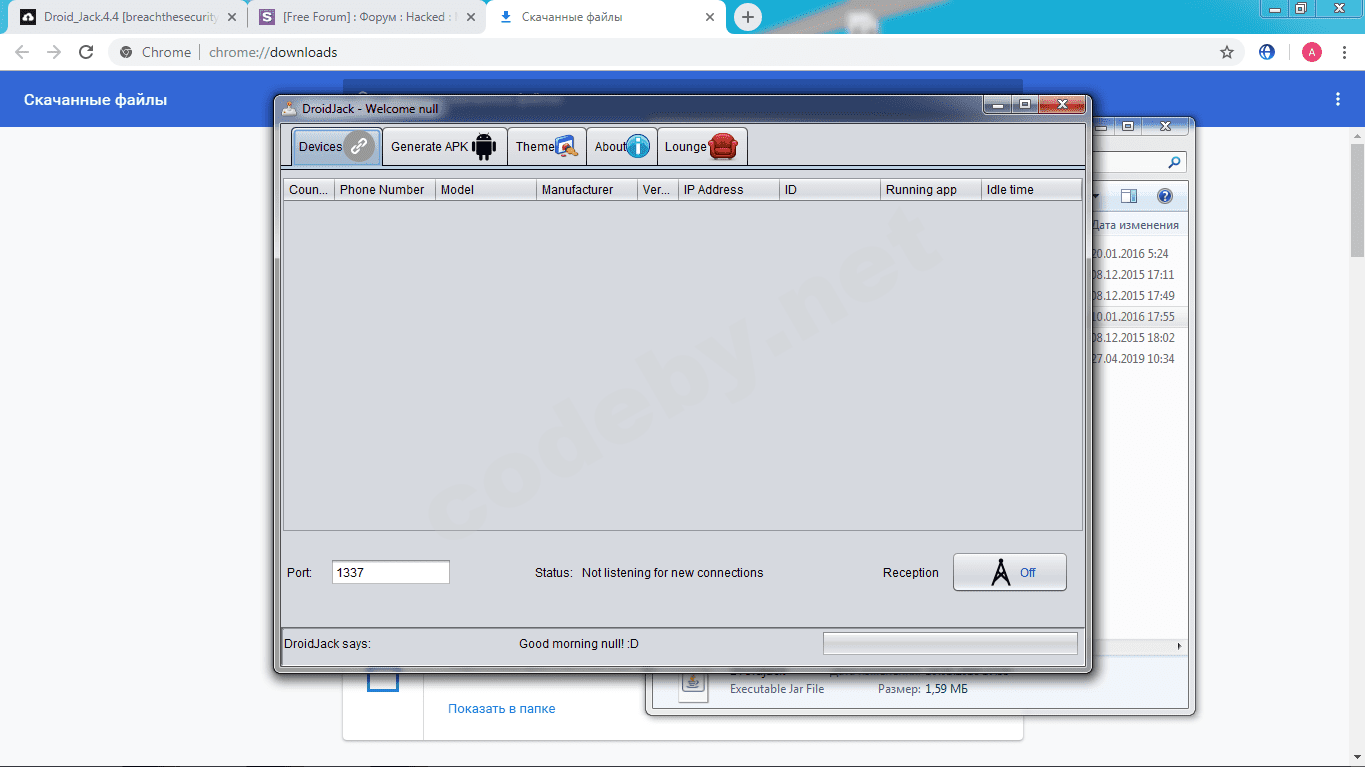Click the Chrome page vertical scrollbar
The image size is (1365, 767).
(1357, 200)
